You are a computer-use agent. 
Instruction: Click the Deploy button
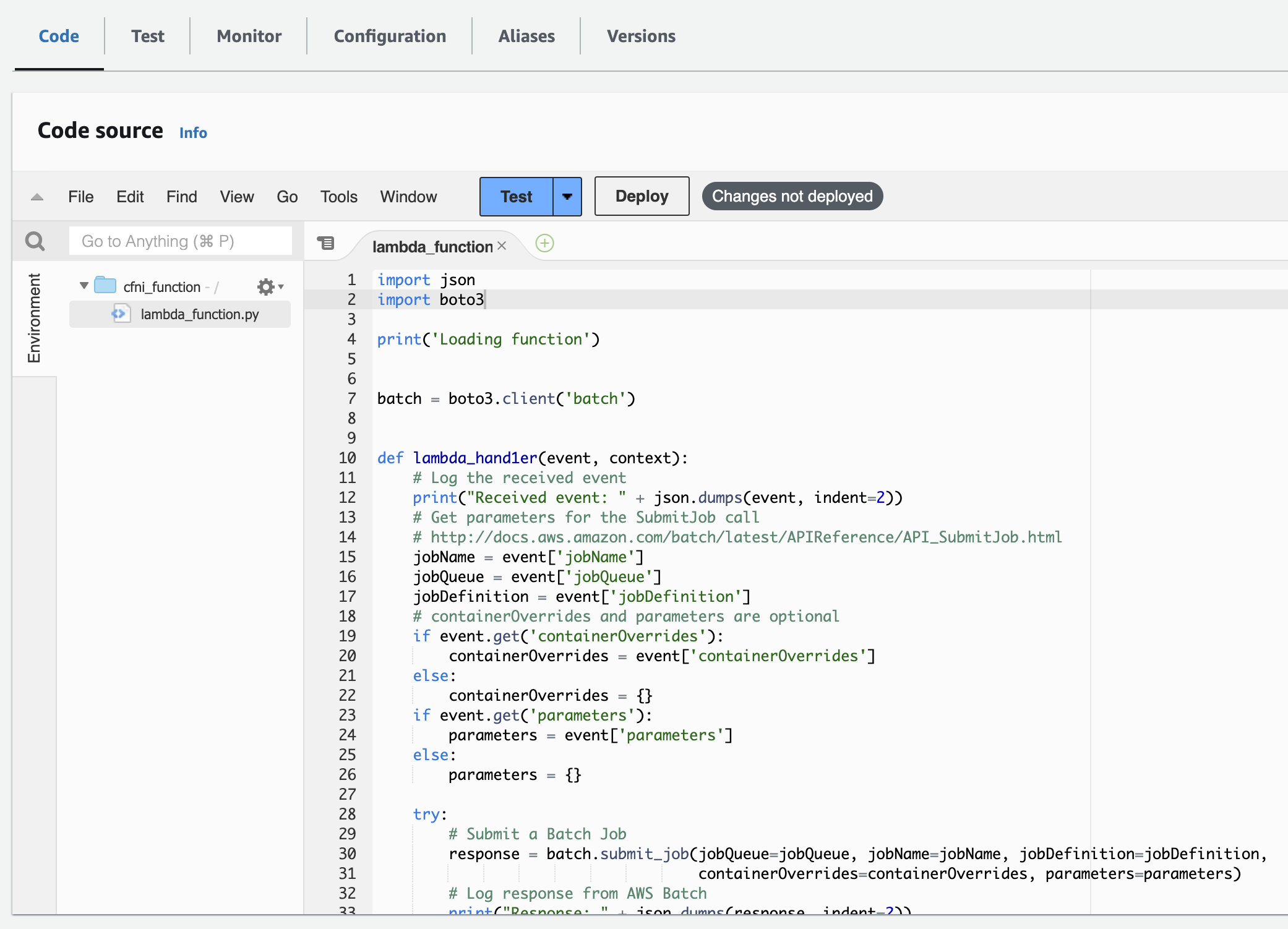pyautogui.click(x=642, y=197)
